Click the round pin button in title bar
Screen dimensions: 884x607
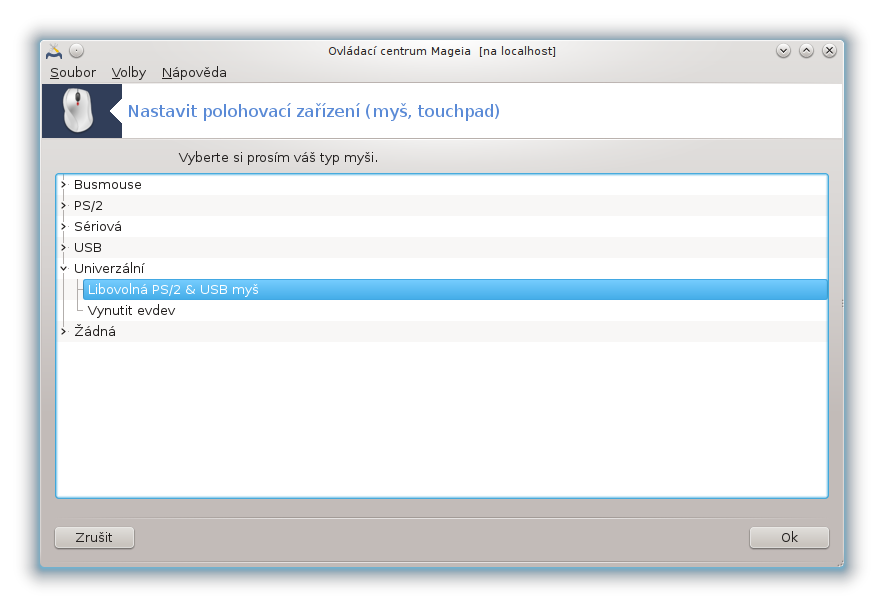[77, 51]
